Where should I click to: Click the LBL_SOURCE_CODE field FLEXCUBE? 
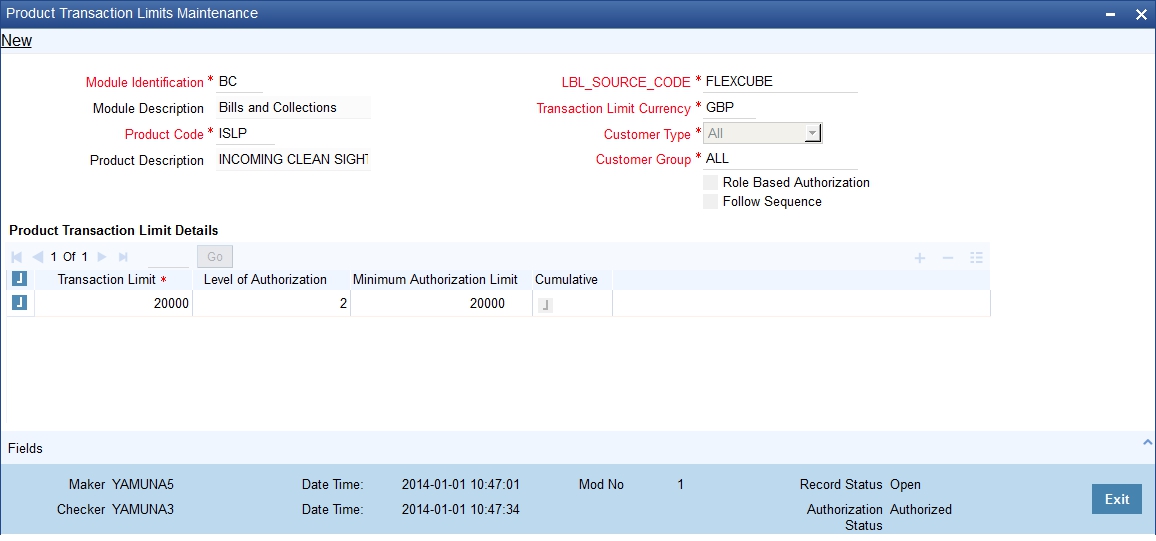point(781,82)
